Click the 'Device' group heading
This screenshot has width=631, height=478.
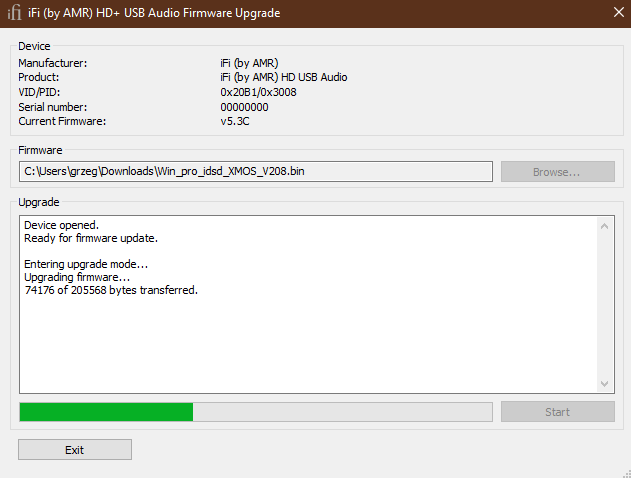(34, 46)
